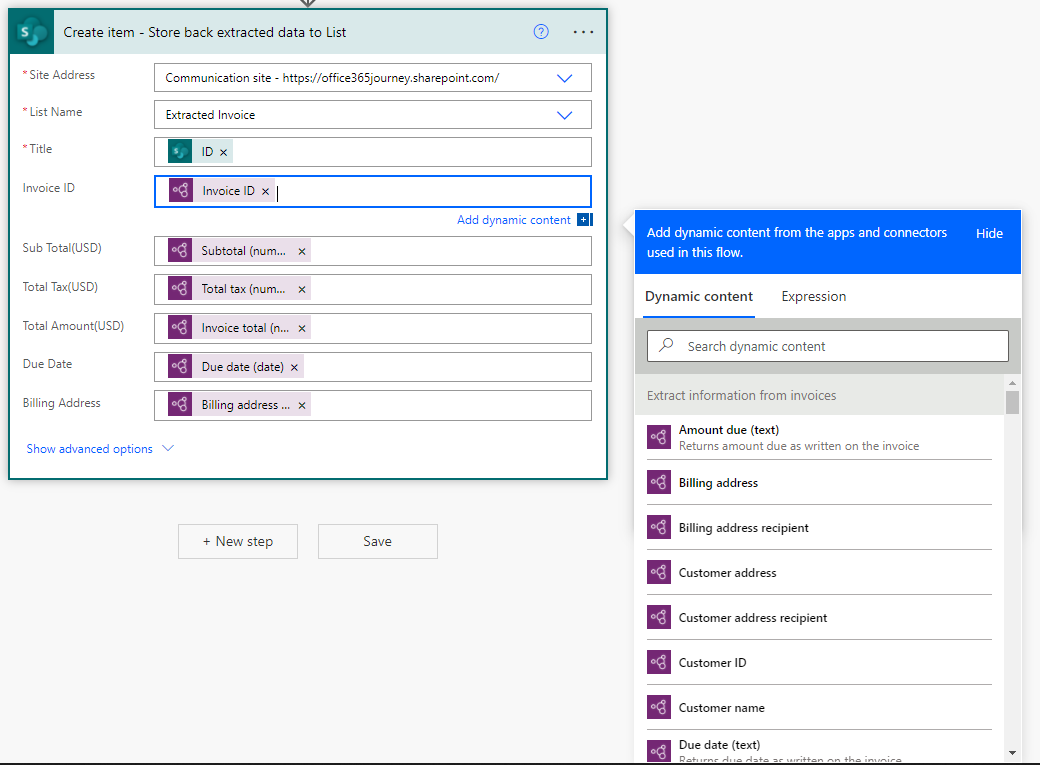The image size is (1040, 765).
Task: Insert Customer address recipient dynamic content
Action: point(819,618)
